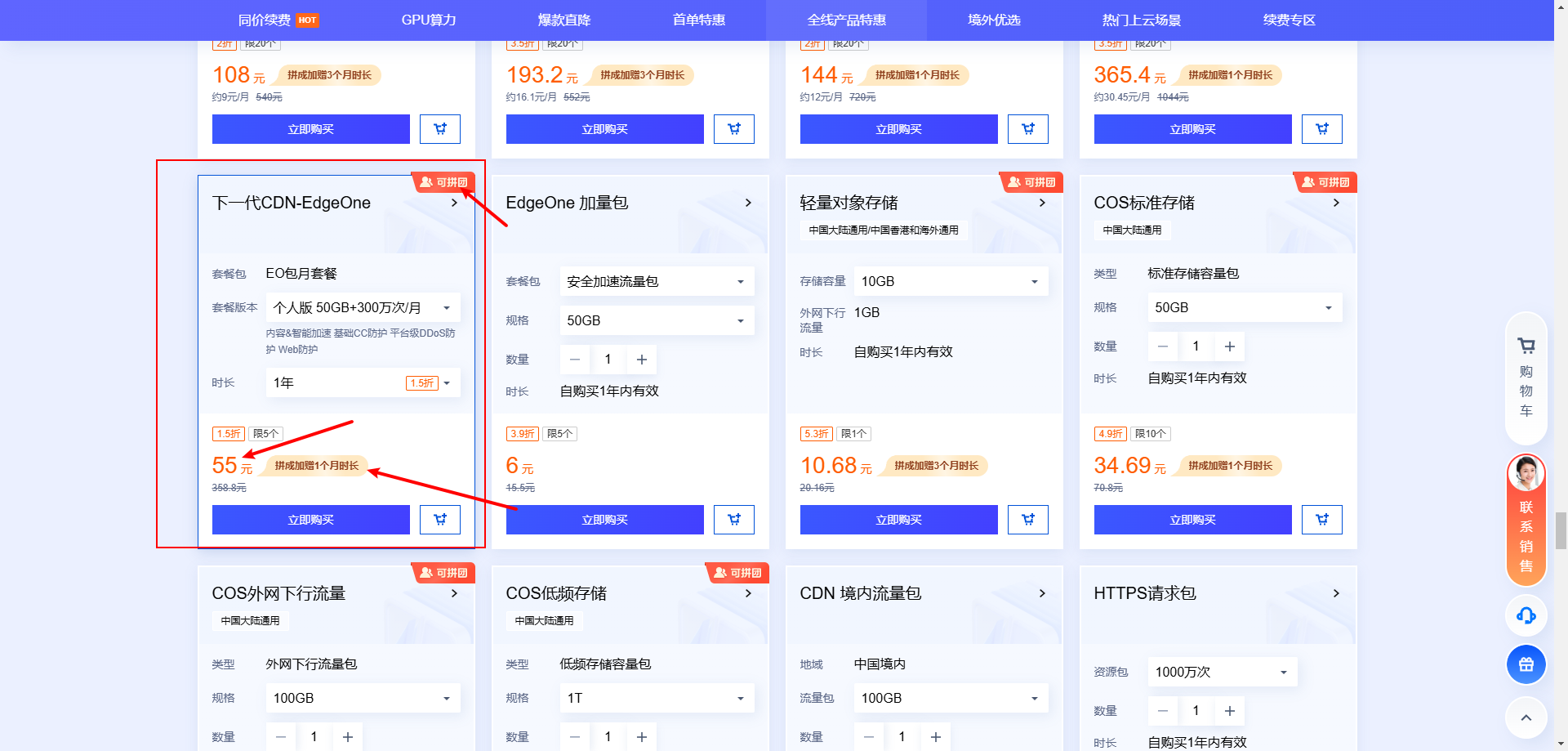Buy 轻量对象存储 with 立即购买
1568x751 pixels.
899,520
